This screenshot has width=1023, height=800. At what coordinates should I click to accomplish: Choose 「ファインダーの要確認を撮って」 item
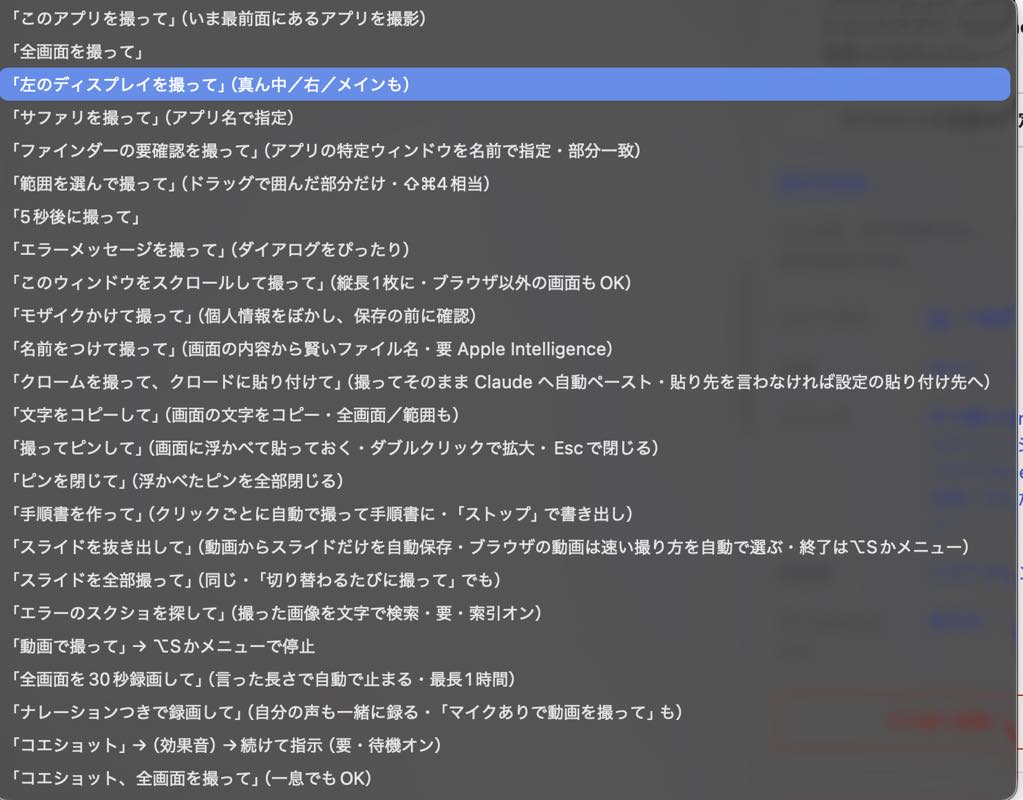coord(505,151)
